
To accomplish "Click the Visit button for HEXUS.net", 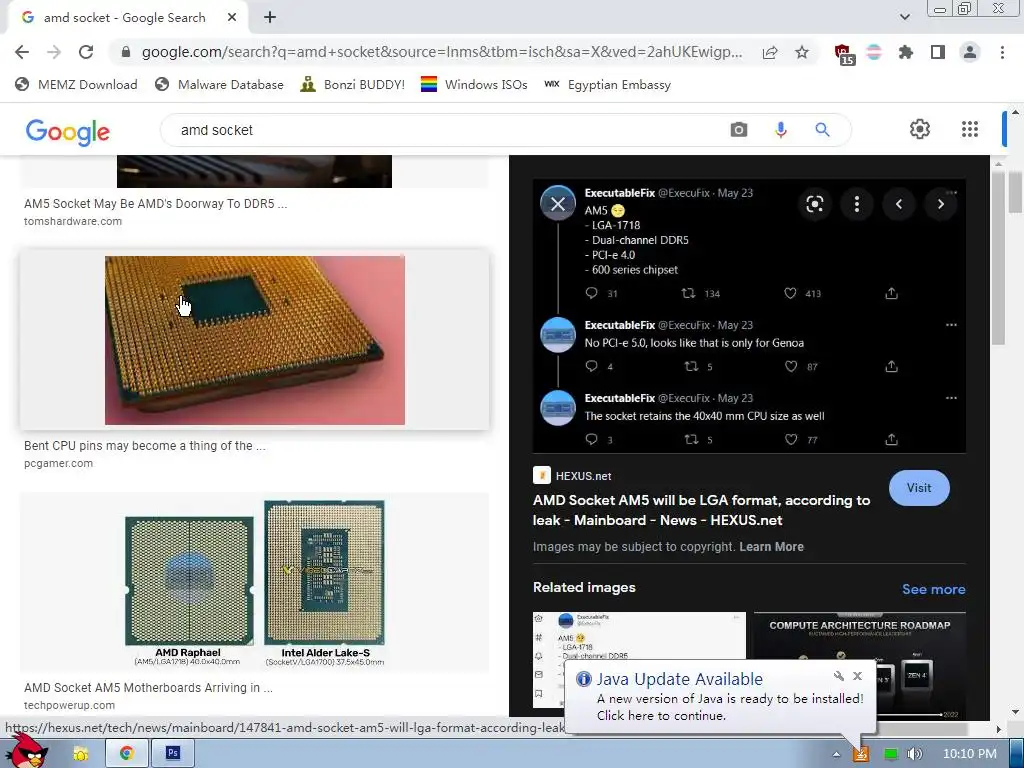I will [x=919, y=488].
